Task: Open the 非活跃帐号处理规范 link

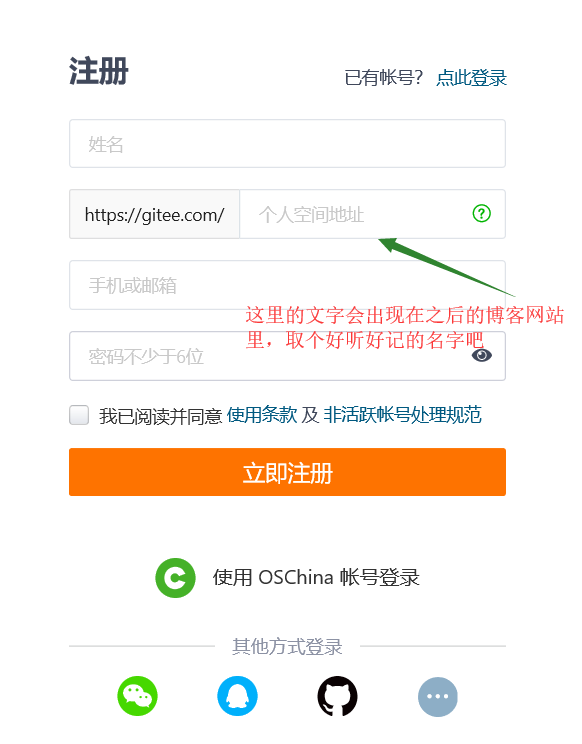Action: 402,415
